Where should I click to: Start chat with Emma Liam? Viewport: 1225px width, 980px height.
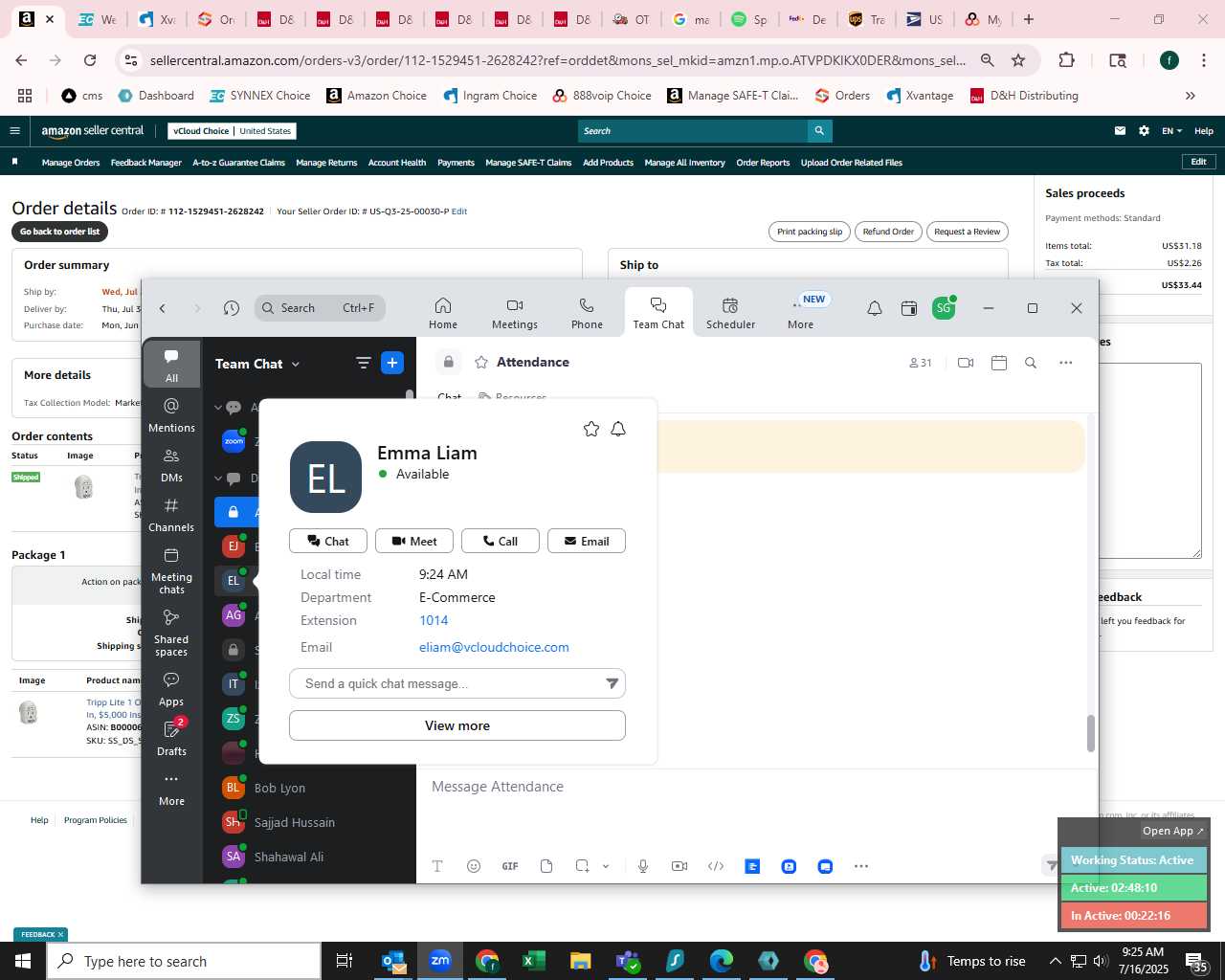pyautogui.click(x=328, y=541)
